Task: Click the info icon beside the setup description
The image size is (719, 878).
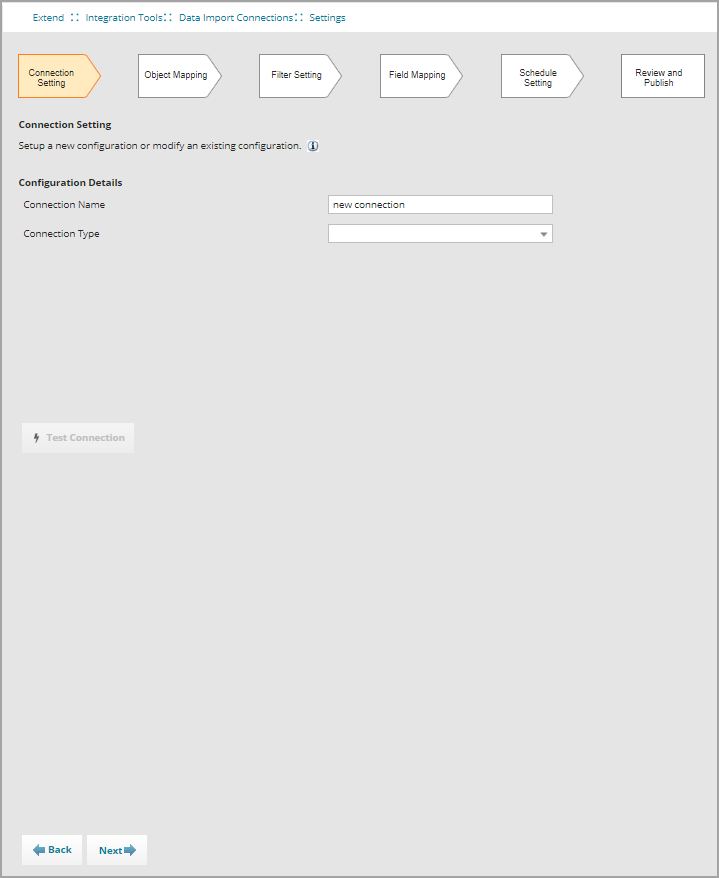Action: 313,146
